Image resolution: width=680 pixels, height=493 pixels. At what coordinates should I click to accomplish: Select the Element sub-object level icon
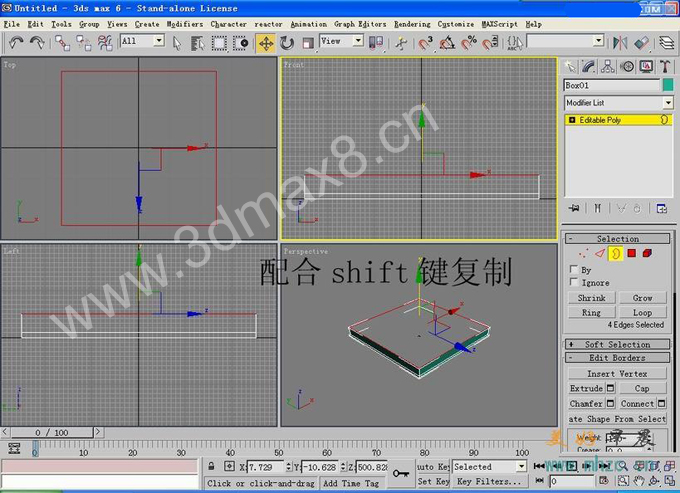coord(647,253)
